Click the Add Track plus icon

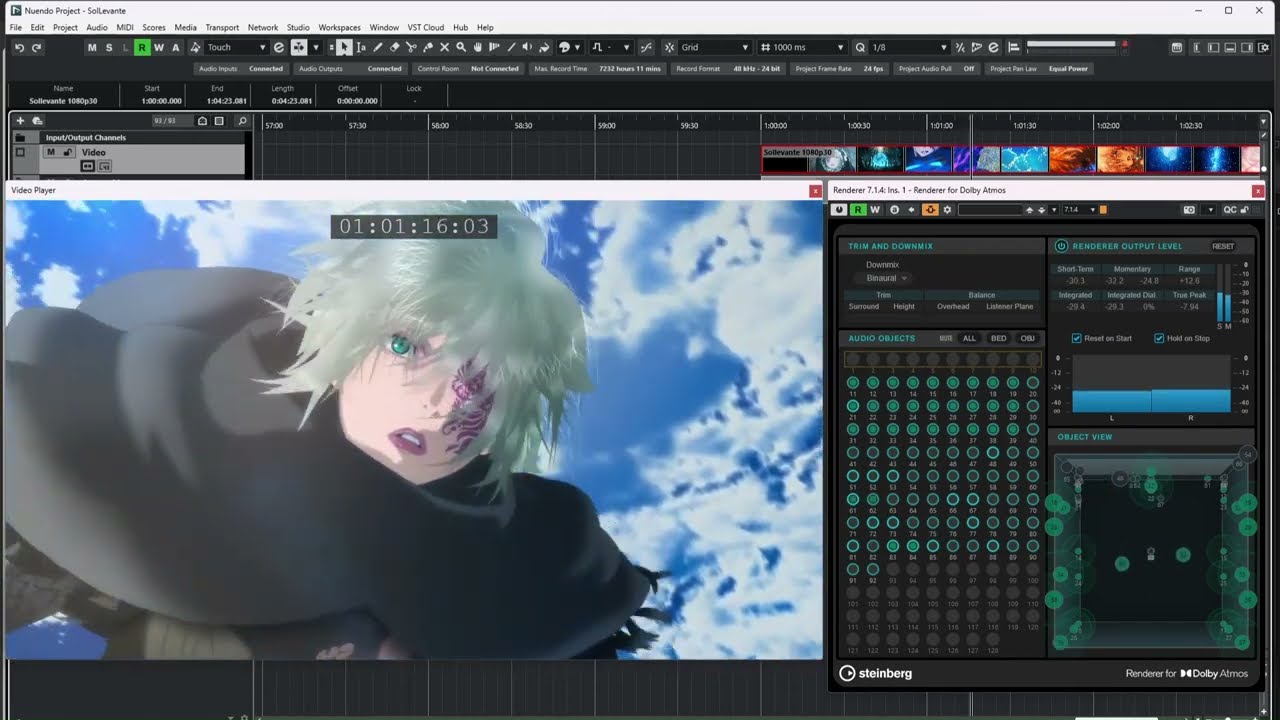tap(20, 121)
